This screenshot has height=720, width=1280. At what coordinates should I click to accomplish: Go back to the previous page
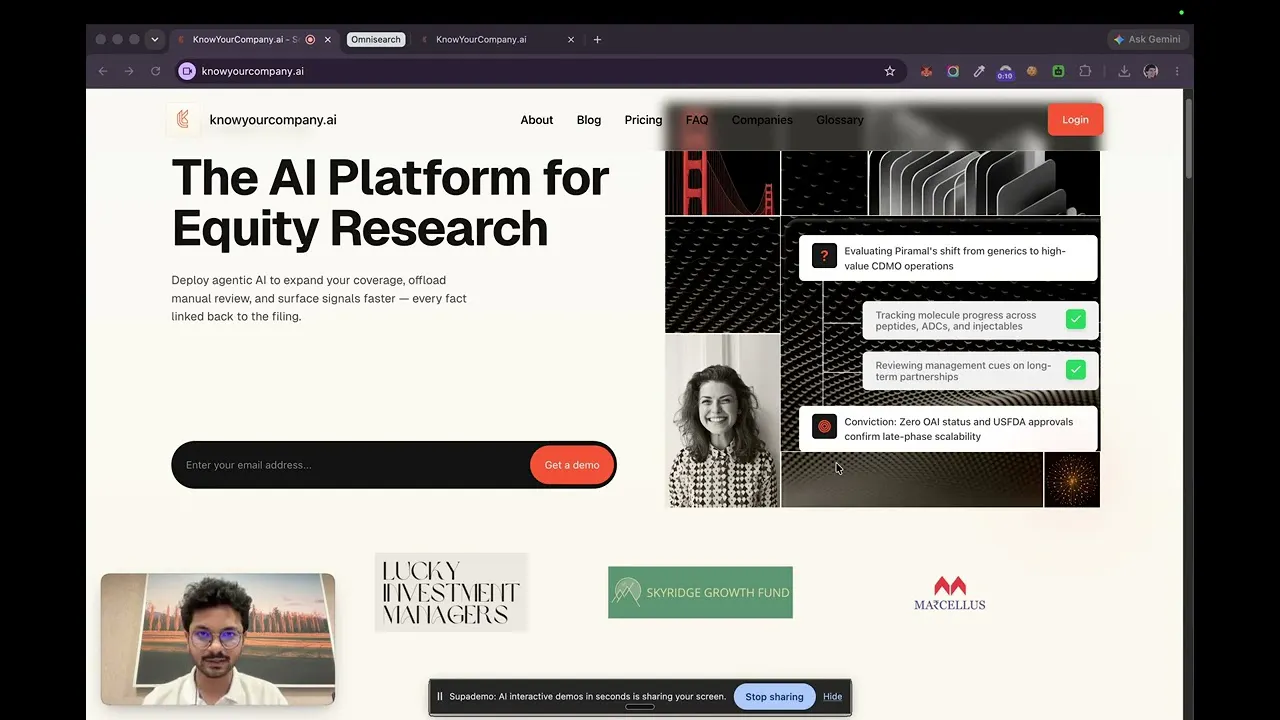point(103,71)
